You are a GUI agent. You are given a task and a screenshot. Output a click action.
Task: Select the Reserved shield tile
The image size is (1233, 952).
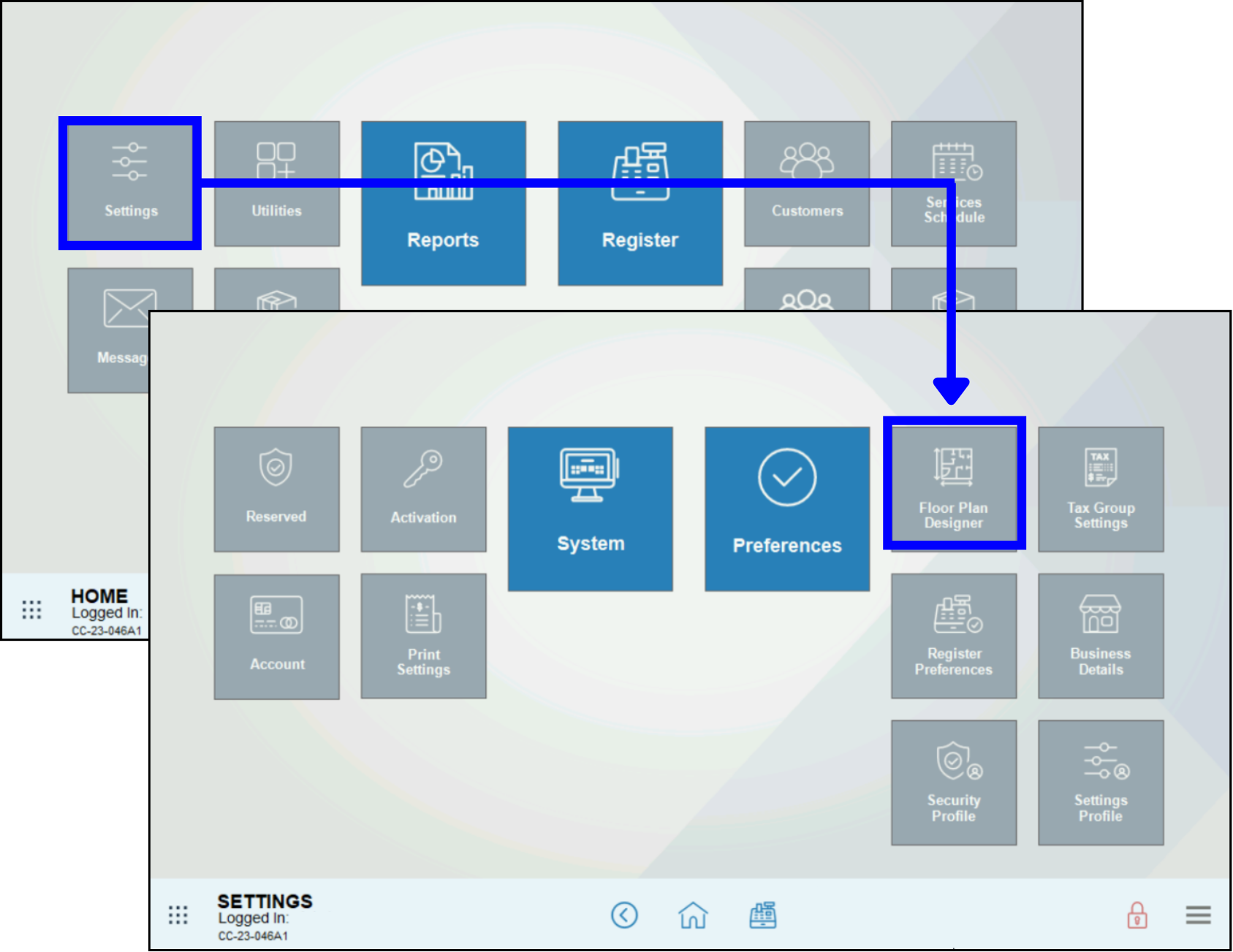tap(277, 488)
